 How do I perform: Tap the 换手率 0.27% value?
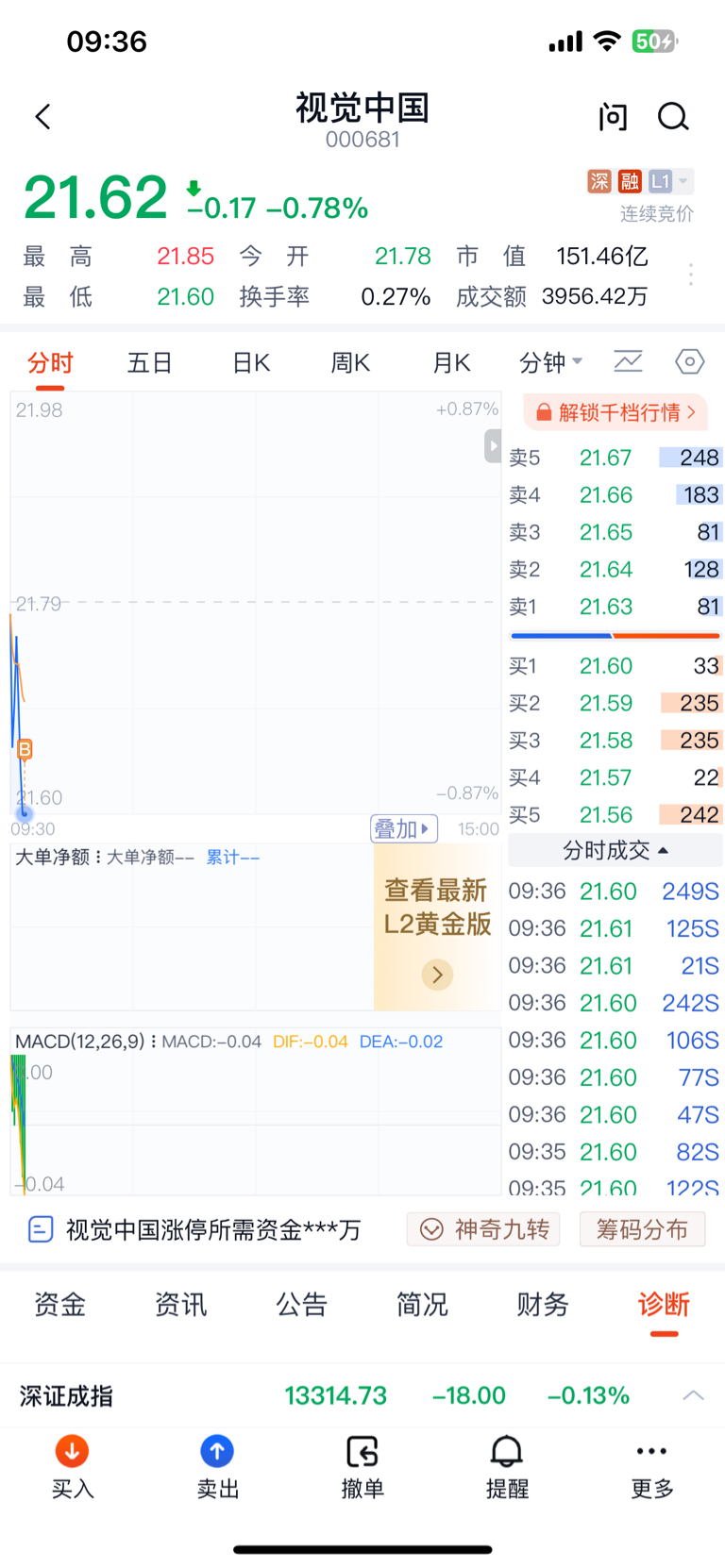[396, 297]
